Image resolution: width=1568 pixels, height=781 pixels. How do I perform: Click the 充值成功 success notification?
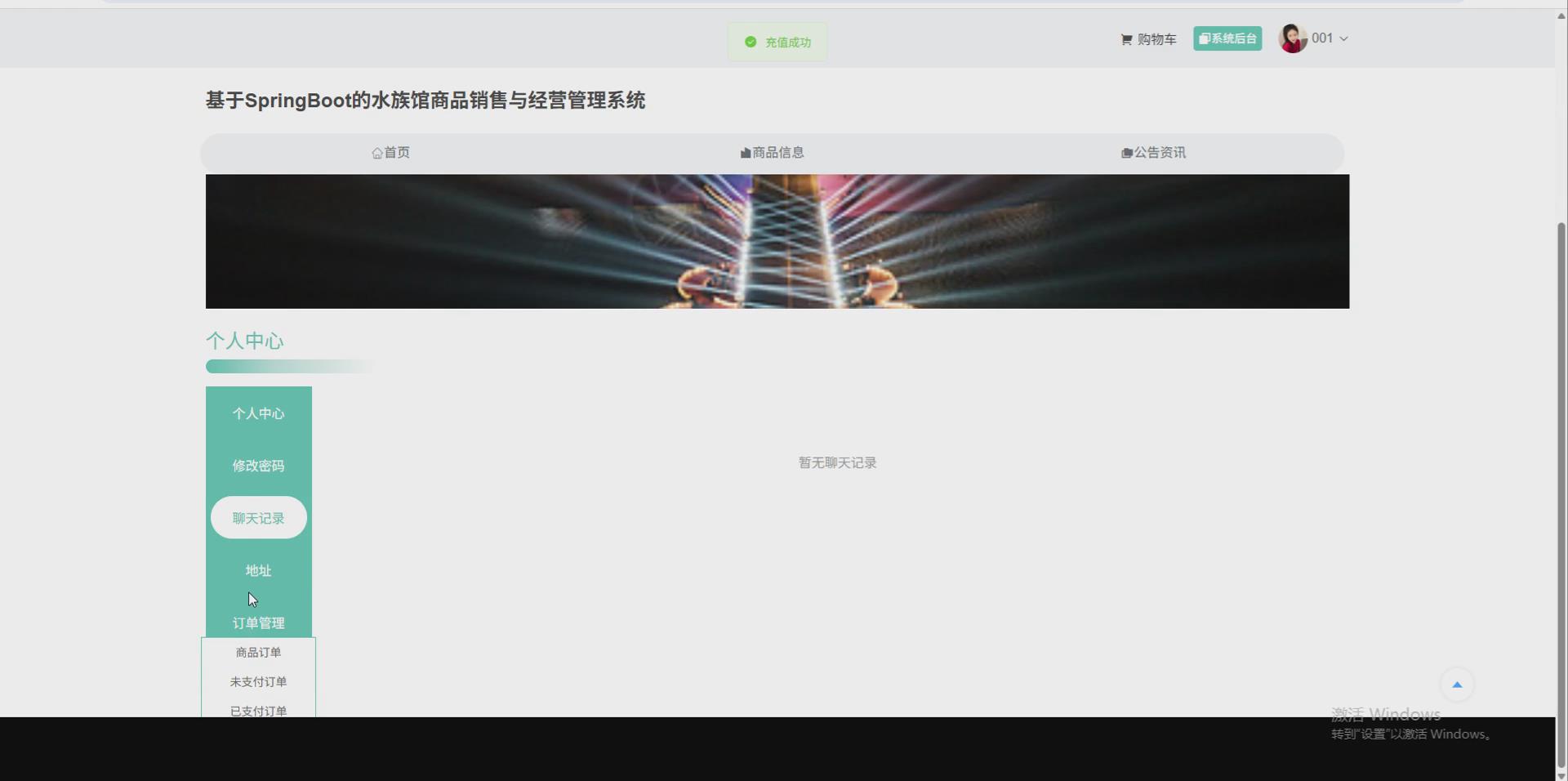point(777,42)
